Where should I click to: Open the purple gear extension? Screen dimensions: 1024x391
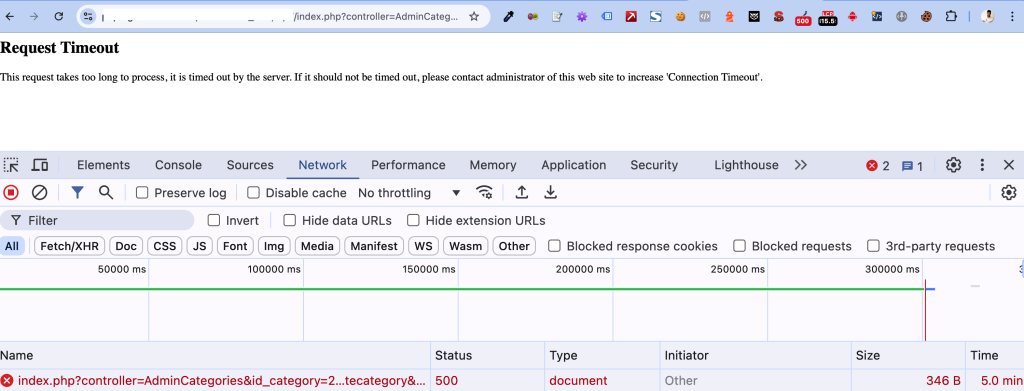(581, 17)
